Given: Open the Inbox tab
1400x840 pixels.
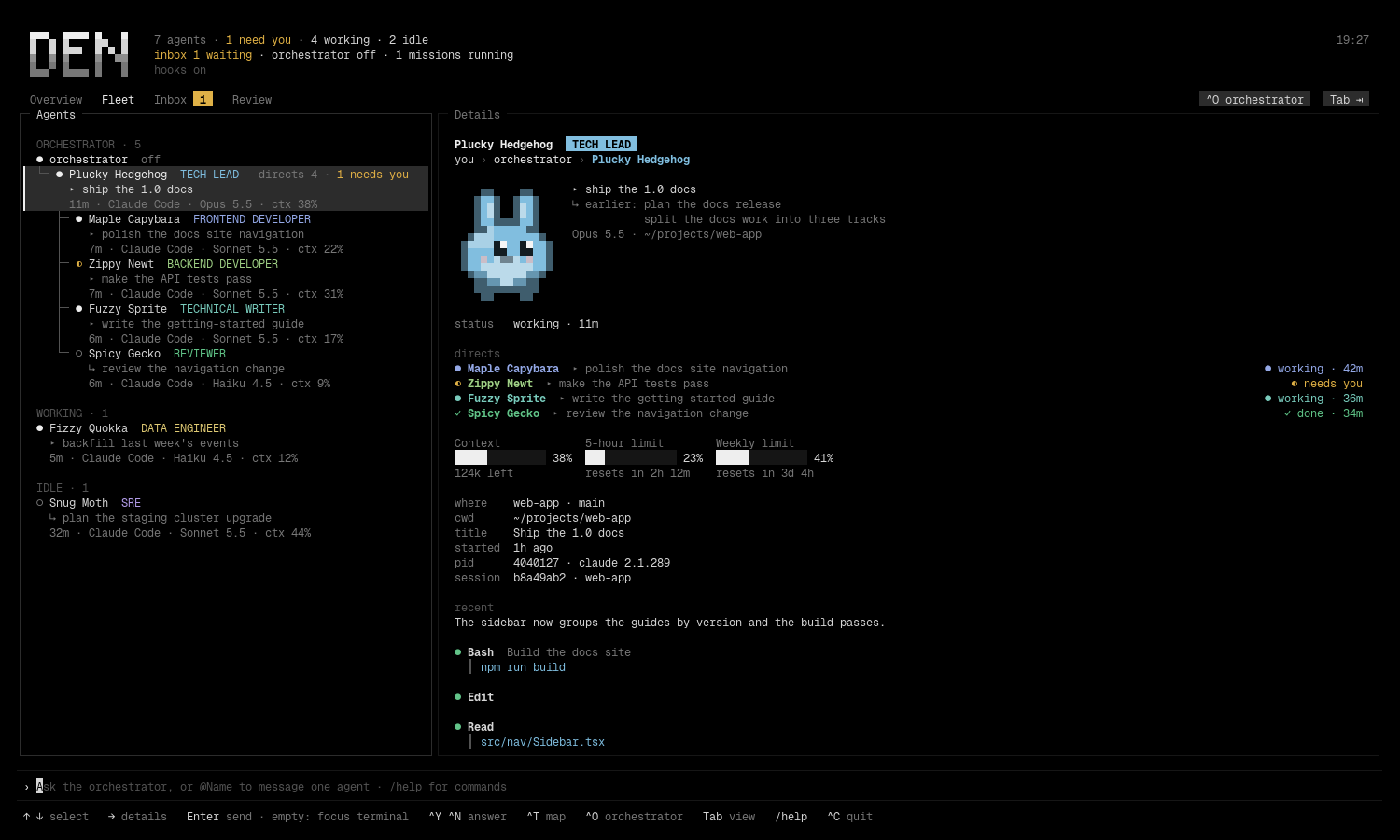Looking at the screenshot, I should pyautogui.click(x=170, y=100).
